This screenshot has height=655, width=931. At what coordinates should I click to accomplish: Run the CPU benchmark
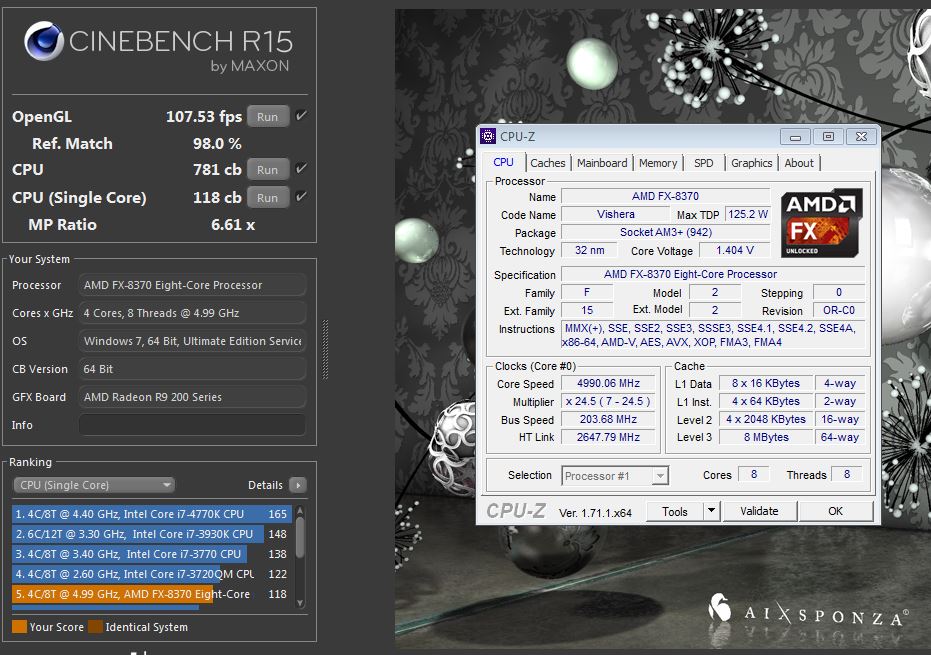coord(268,170)
